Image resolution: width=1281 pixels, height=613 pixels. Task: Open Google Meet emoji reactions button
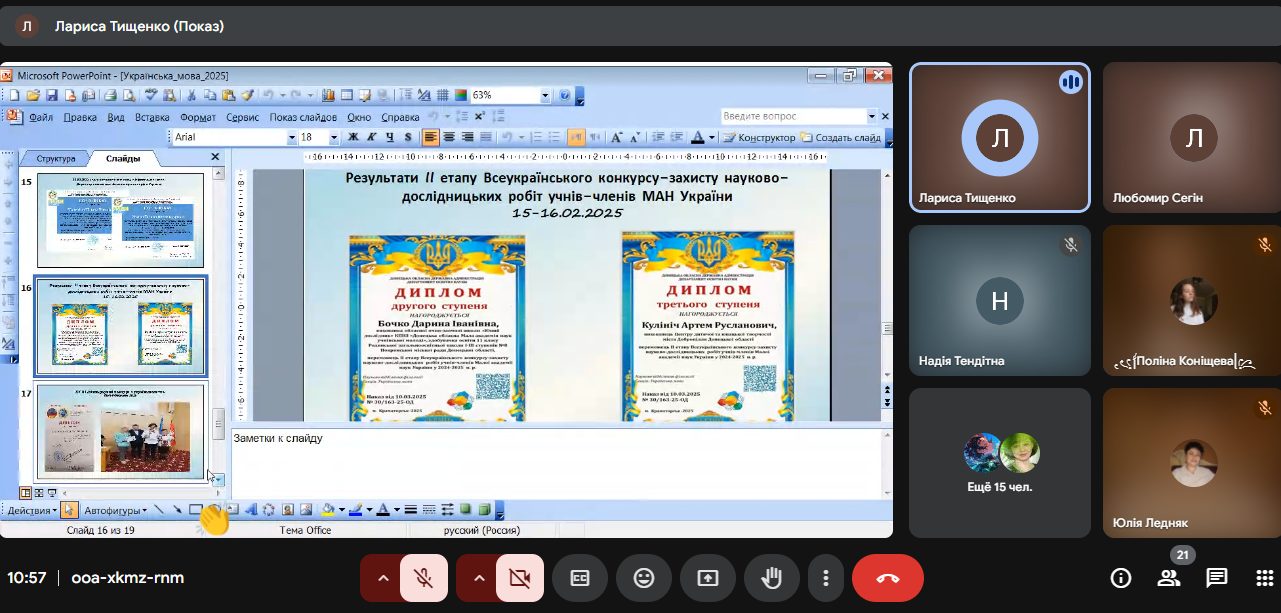[644, 578]
